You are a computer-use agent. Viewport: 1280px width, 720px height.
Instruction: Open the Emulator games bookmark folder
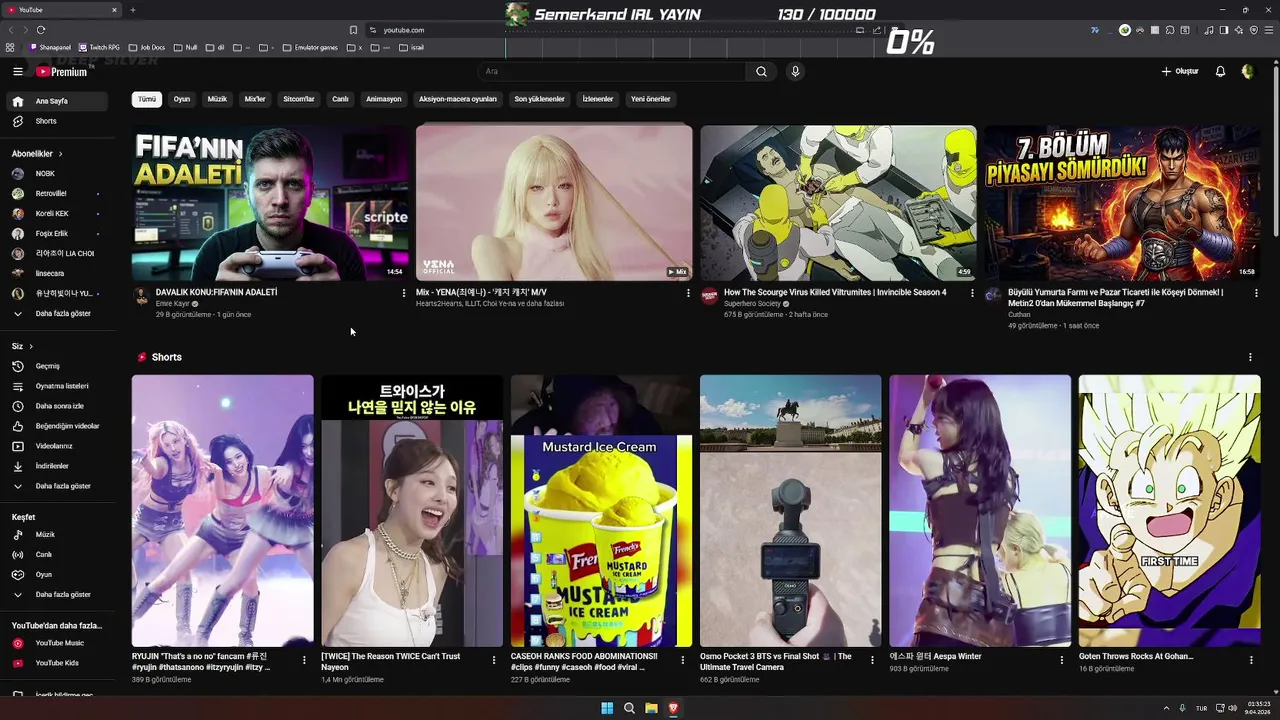tap(311, 47)
